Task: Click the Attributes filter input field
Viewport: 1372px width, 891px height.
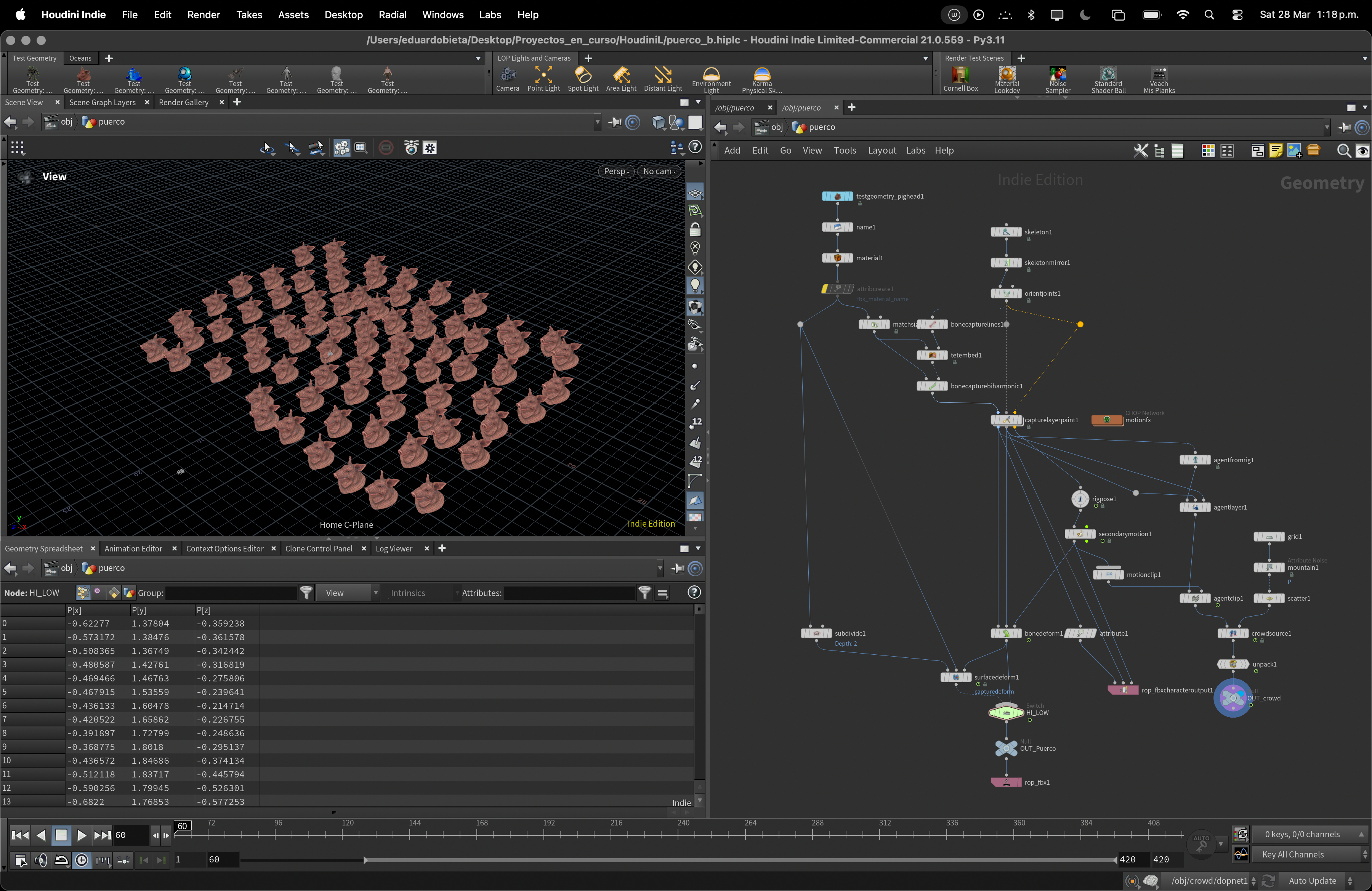Action: (x=569, y=593)
